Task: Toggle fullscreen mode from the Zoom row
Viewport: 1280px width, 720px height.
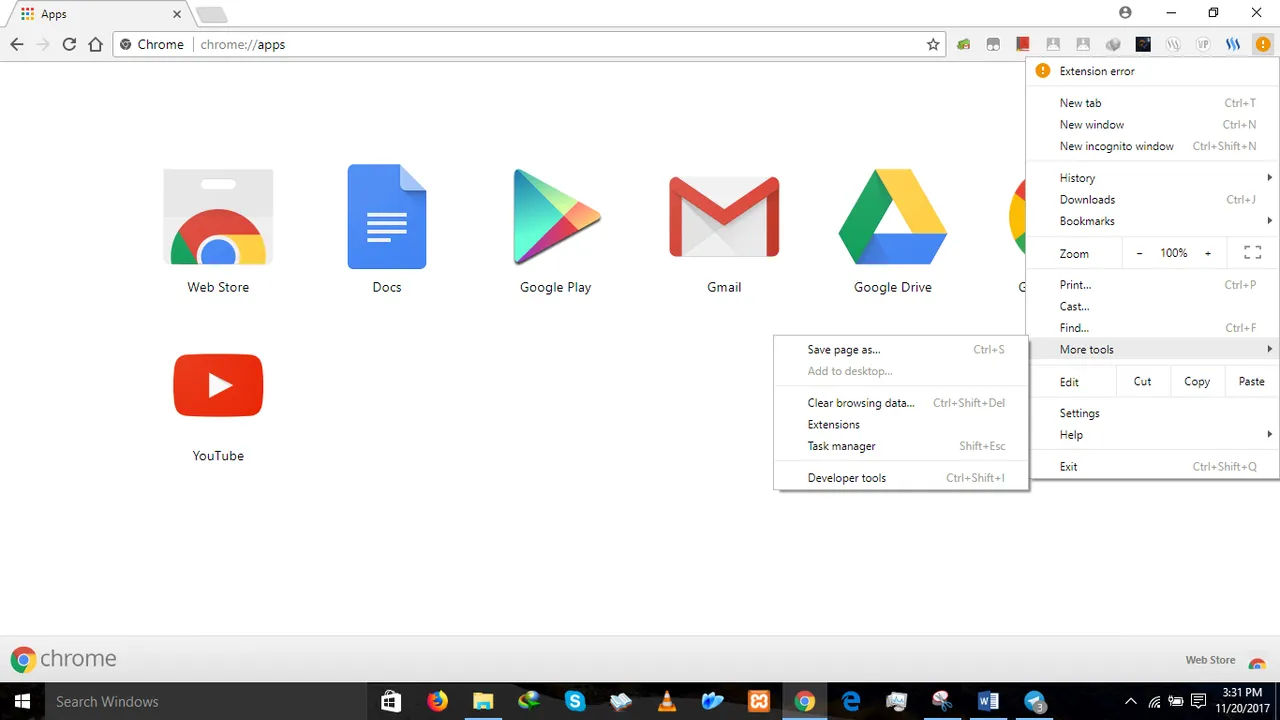Action: click(1252, 254)
